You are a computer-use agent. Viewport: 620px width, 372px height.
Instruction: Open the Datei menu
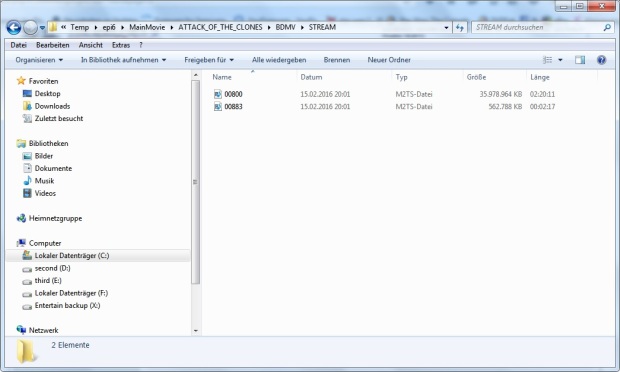19,45
